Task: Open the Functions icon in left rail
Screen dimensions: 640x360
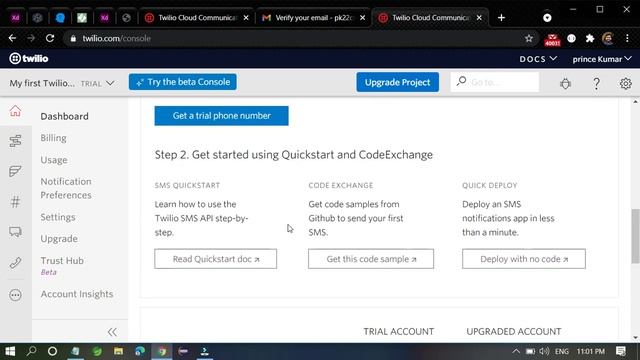Action: click(x=16, y=171)
